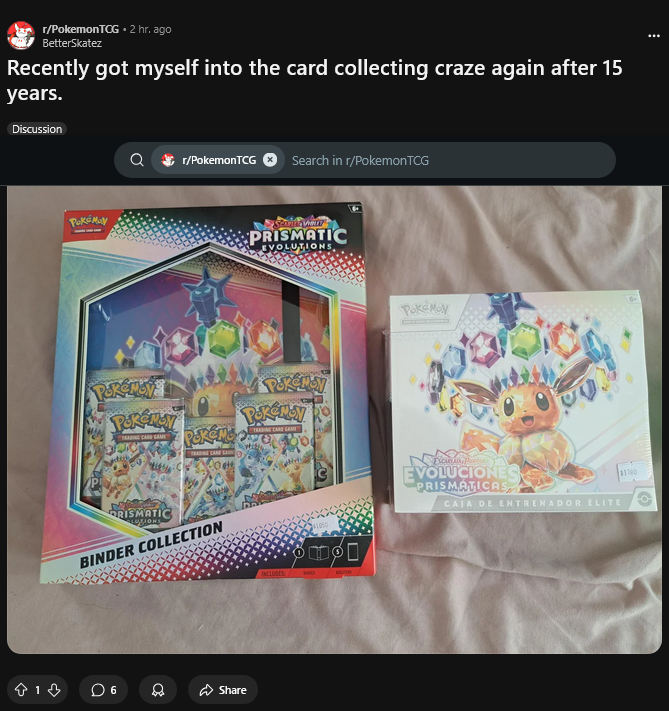Downvote the post with the down arrow
This screenshot has width=669, height=711.
click(x=54, y=690)
